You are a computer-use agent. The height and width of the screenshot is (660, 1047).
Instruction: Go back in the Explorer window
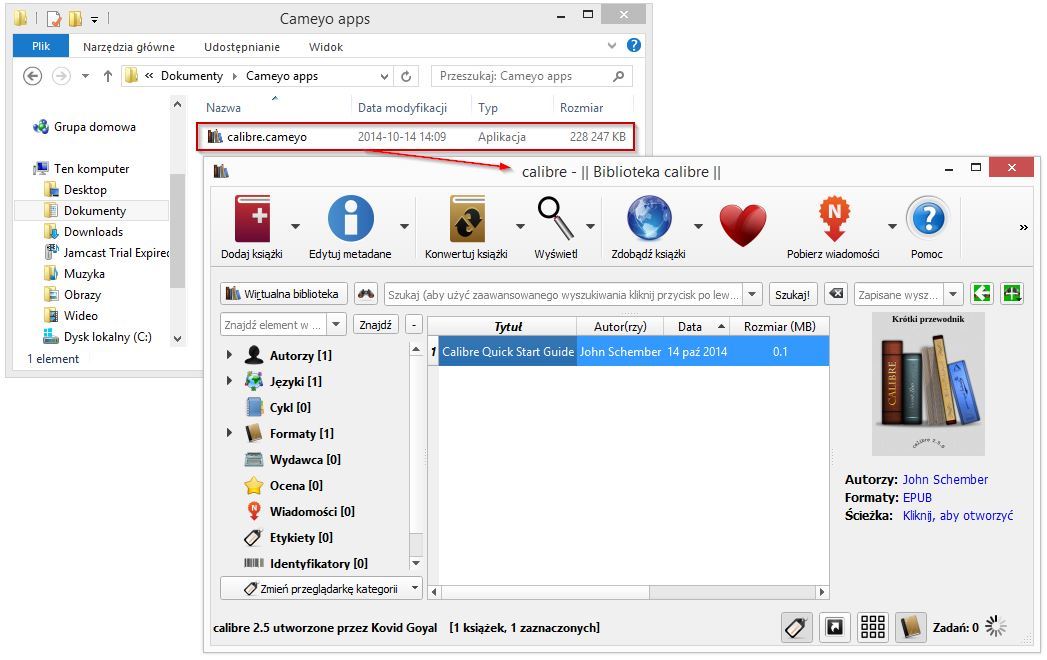(x=33, y=76)
